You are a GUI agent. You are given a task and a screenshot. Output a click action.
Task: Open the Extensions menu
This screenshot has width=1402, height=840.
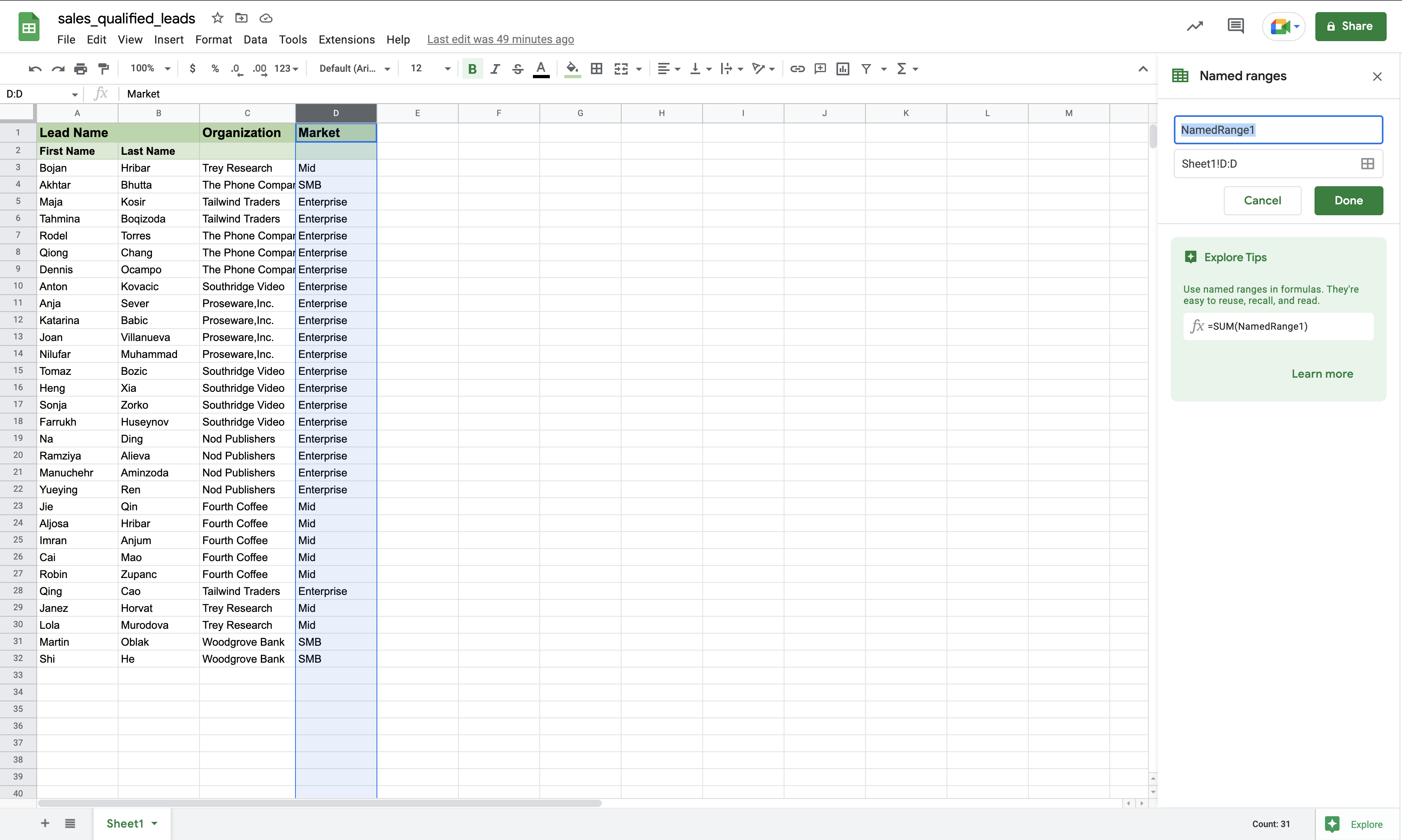coord(346,40)
